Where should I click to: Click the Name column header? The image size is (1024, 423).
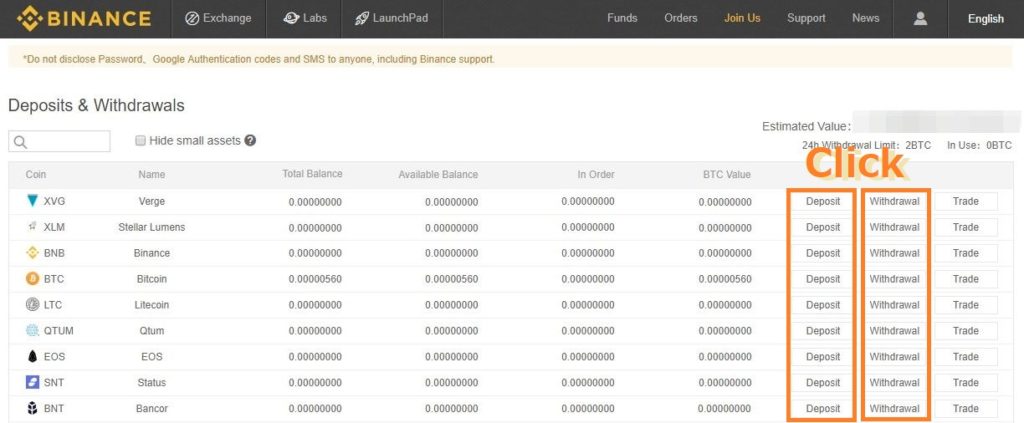click(x=152, y=174)
